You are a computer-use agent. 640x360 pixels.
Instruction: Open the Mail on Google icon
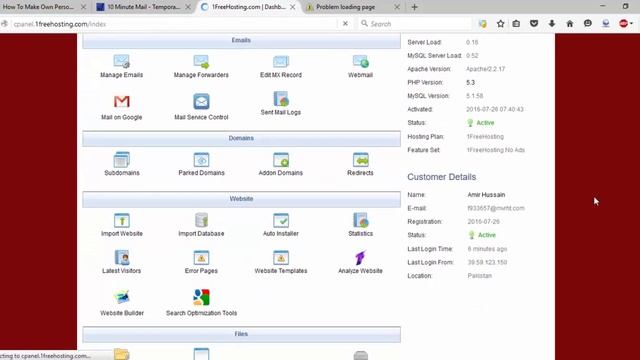[122, 101]
